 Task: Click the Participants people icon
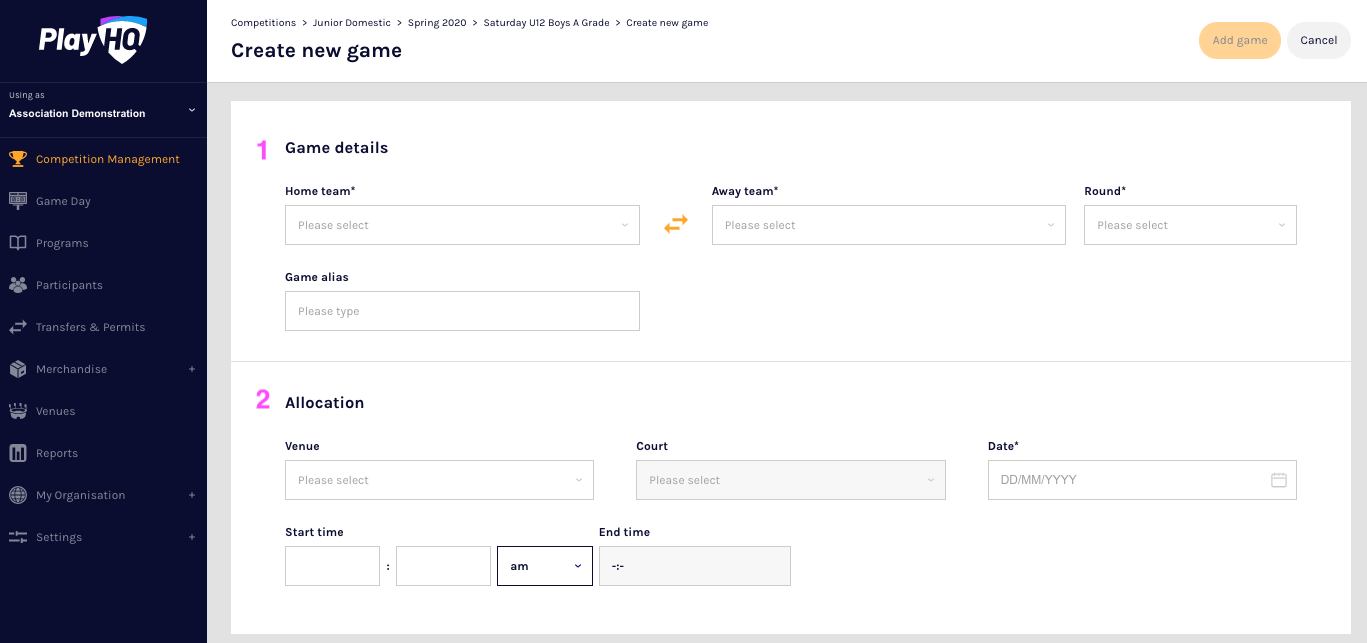[17, 285]
